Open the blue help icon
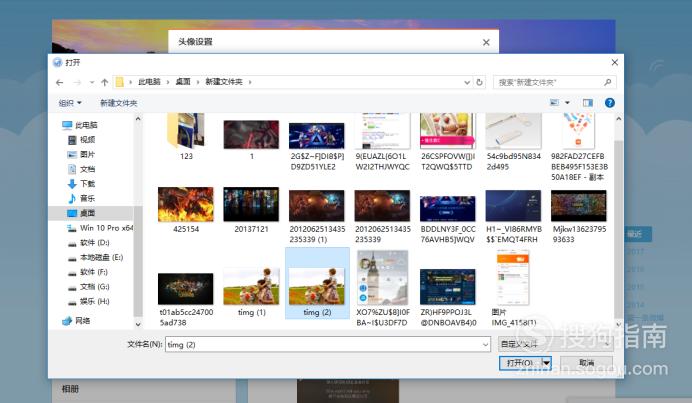692x403 pixels. click(609, 103)
